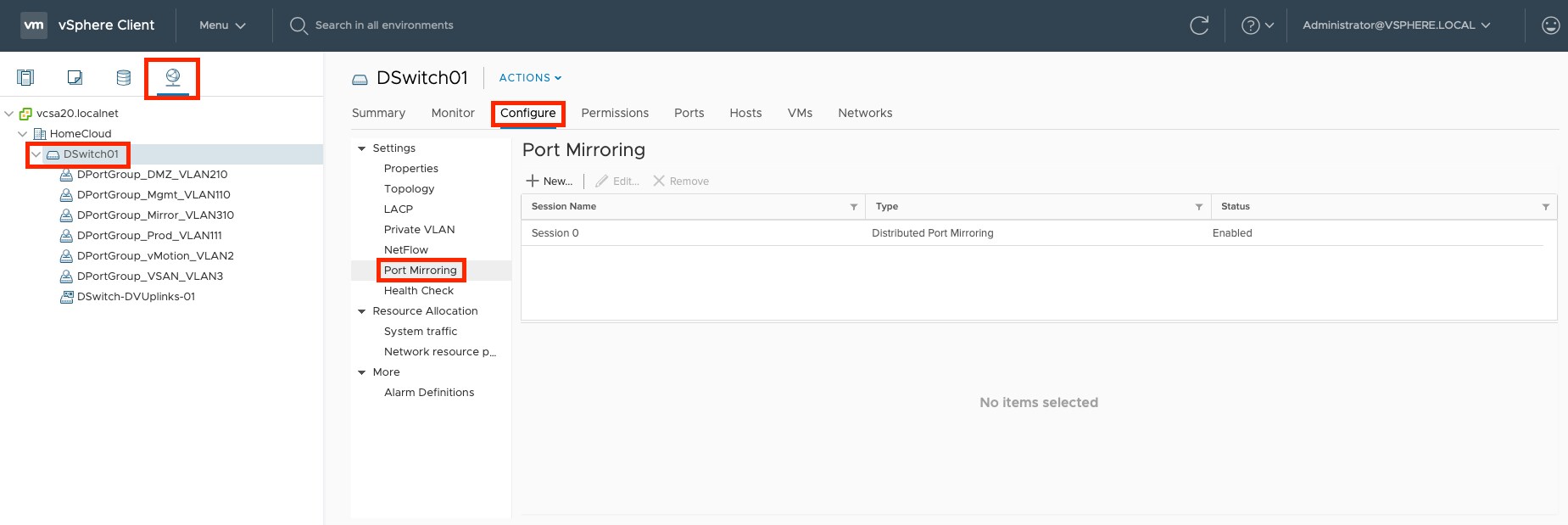Sort by Status column header
The width and height of the screenshot is (1568, 525).
click(1236, 207)
